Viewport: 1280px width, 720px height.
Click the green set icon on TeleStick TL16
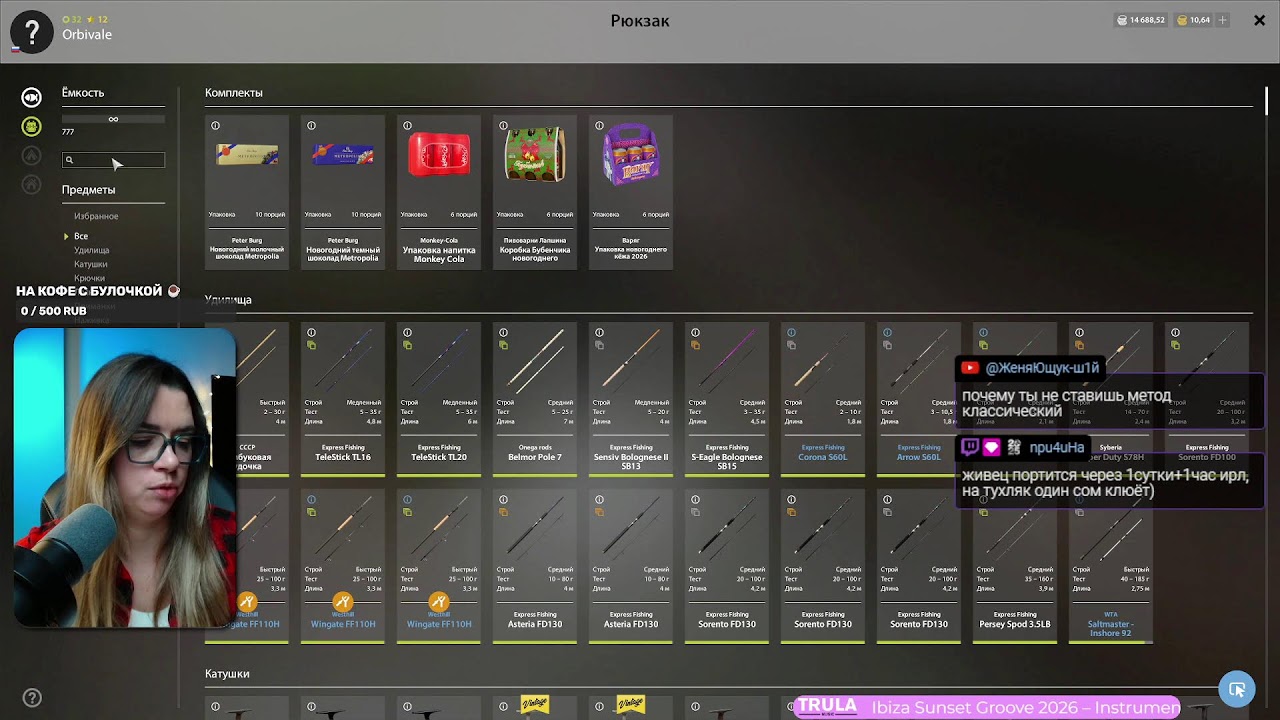click(x=311, y=346)
